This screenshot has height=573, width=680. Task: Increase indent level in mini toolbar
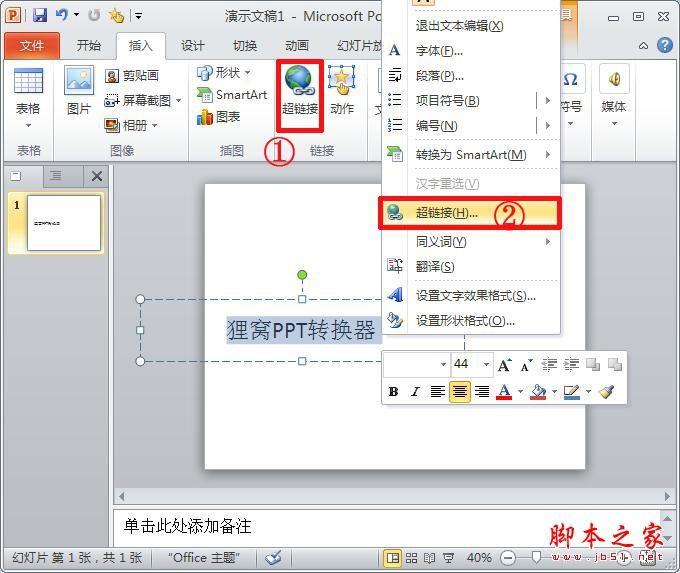coord(571,365)
